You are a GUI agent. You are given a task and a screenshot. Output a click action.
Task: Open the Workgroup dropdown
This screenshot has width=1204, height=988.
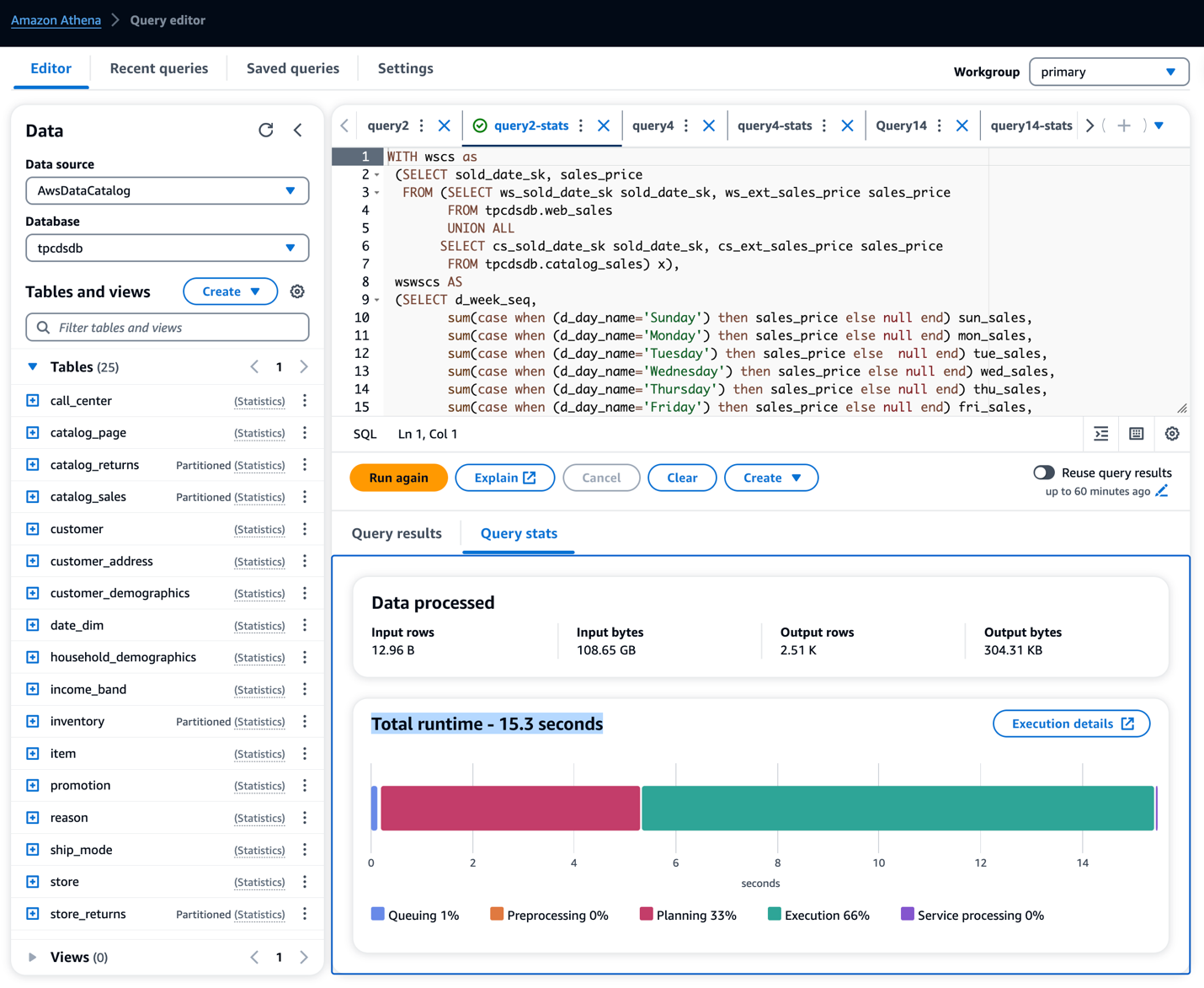(1109, 72)
